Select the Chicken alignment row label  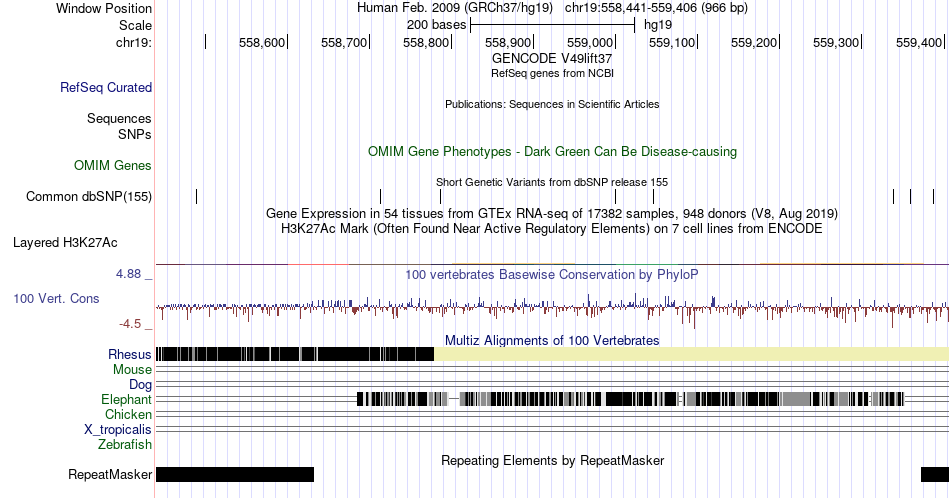(128, 414)
